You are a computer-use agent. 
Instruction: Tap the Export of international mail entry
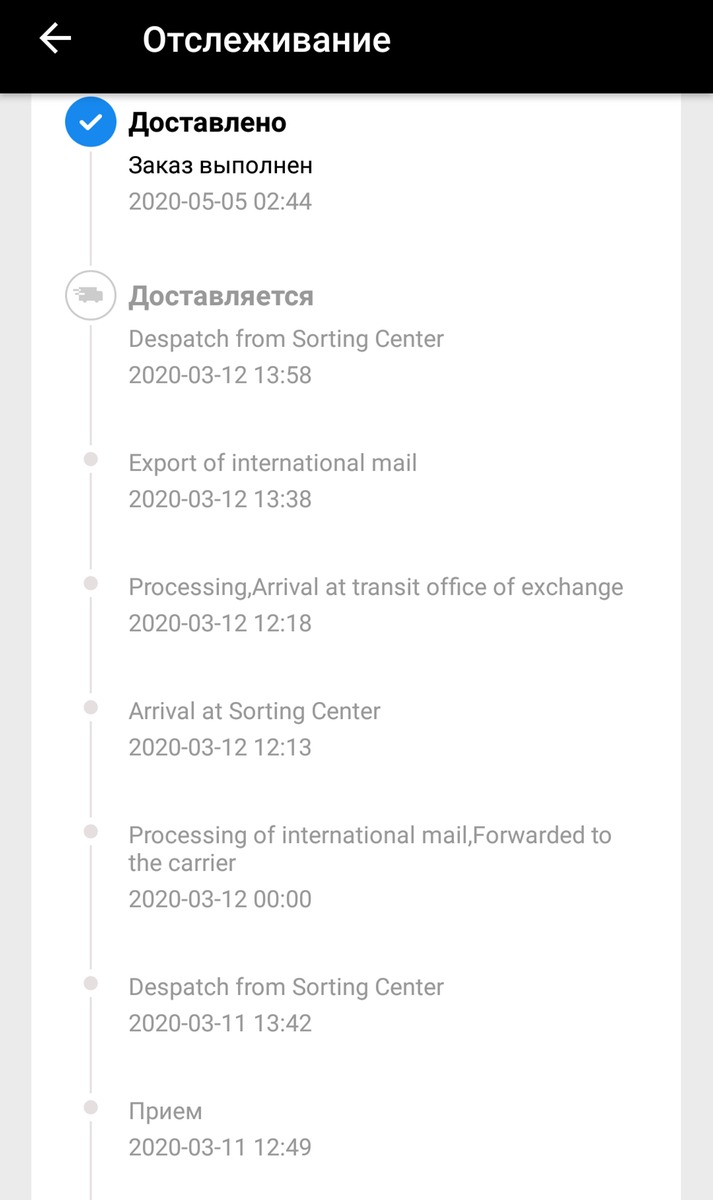(272, 463)
